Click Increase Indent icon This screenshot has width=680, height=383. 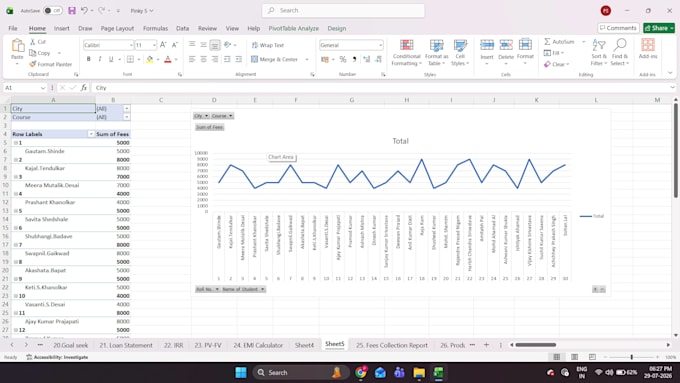pos(239,59)
